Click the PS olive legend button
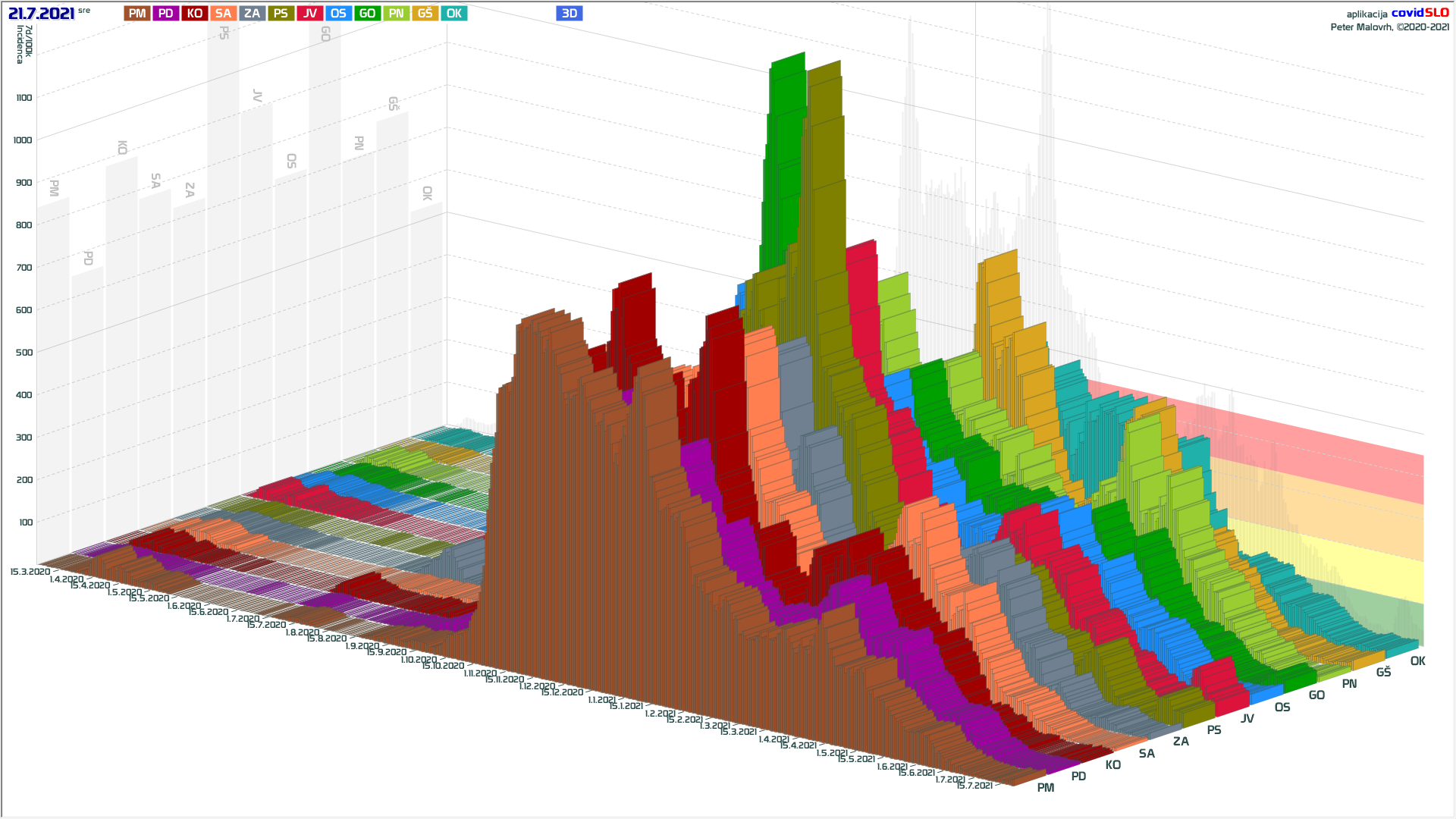Screen dimensions: 1456x819 tap(281, 14)
